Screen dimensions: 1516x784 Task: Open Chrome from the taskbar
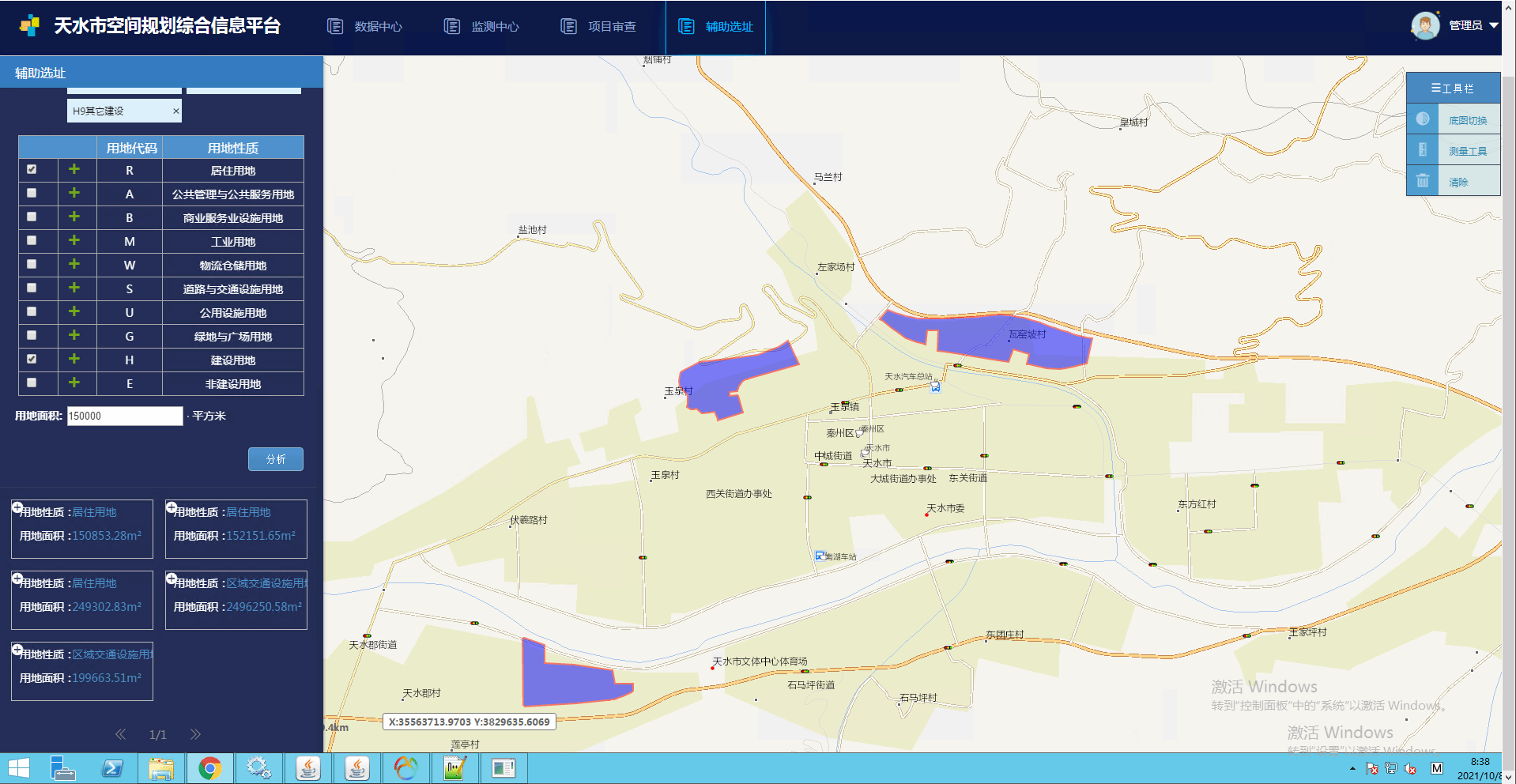209,768
